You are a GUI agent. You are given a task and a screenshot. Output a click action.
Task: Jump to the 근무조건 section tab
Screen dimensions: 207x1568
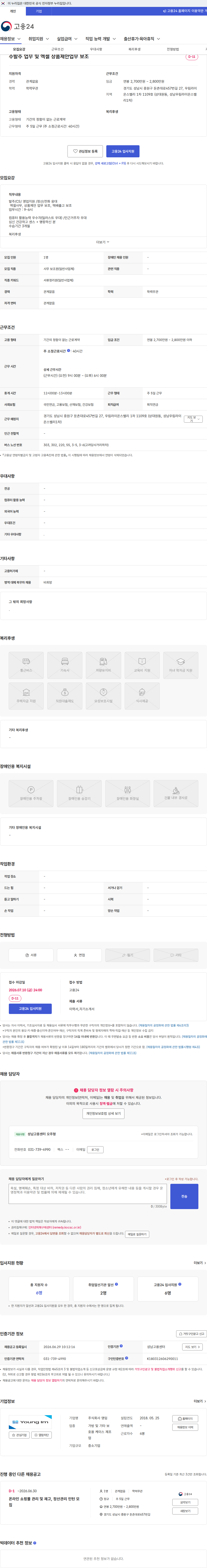(57, 49)
